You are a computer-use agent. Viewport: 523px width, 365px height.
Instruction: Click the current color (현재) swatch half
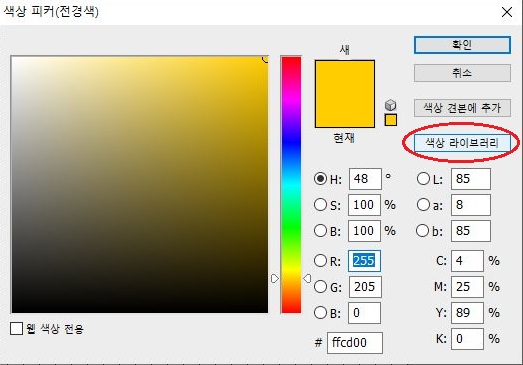(345, 110)
